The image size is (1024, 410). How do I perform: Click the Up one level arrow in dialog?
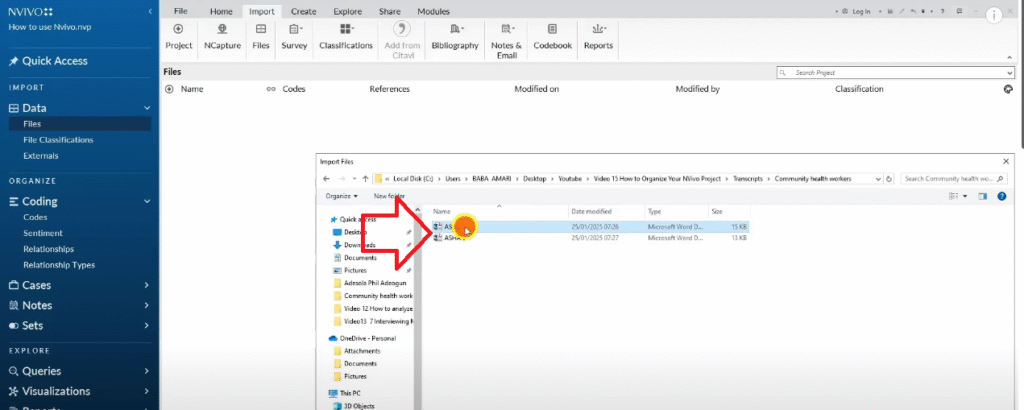365,179
